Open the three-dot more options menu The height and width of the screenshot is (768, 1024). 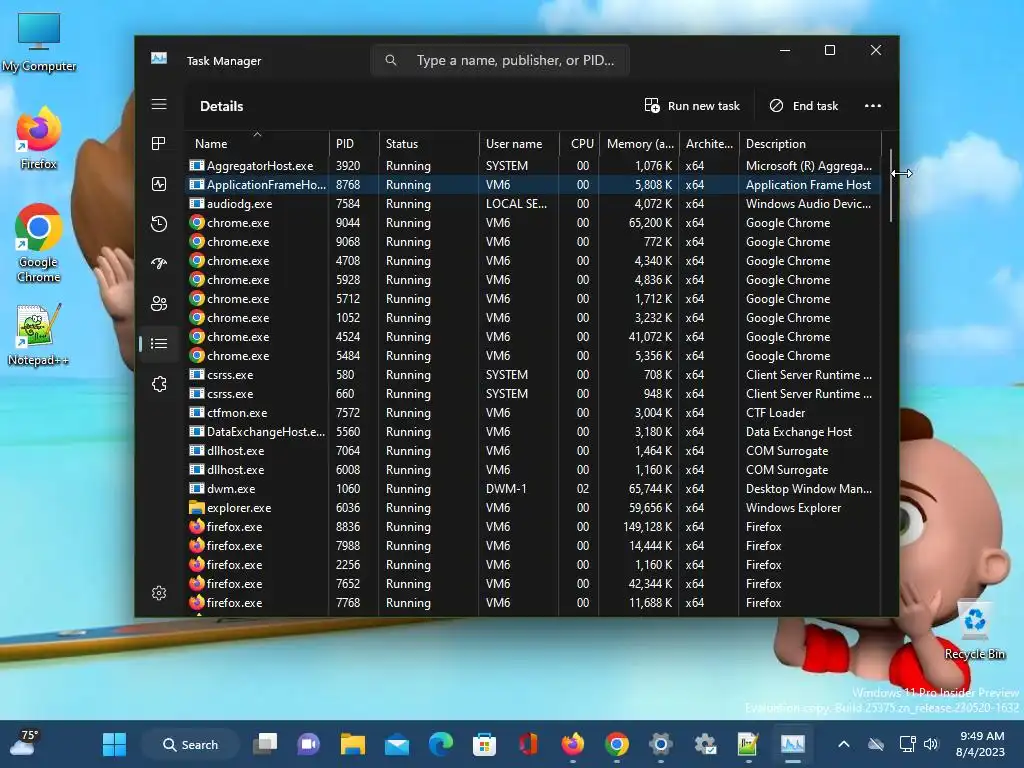(872, 106)
